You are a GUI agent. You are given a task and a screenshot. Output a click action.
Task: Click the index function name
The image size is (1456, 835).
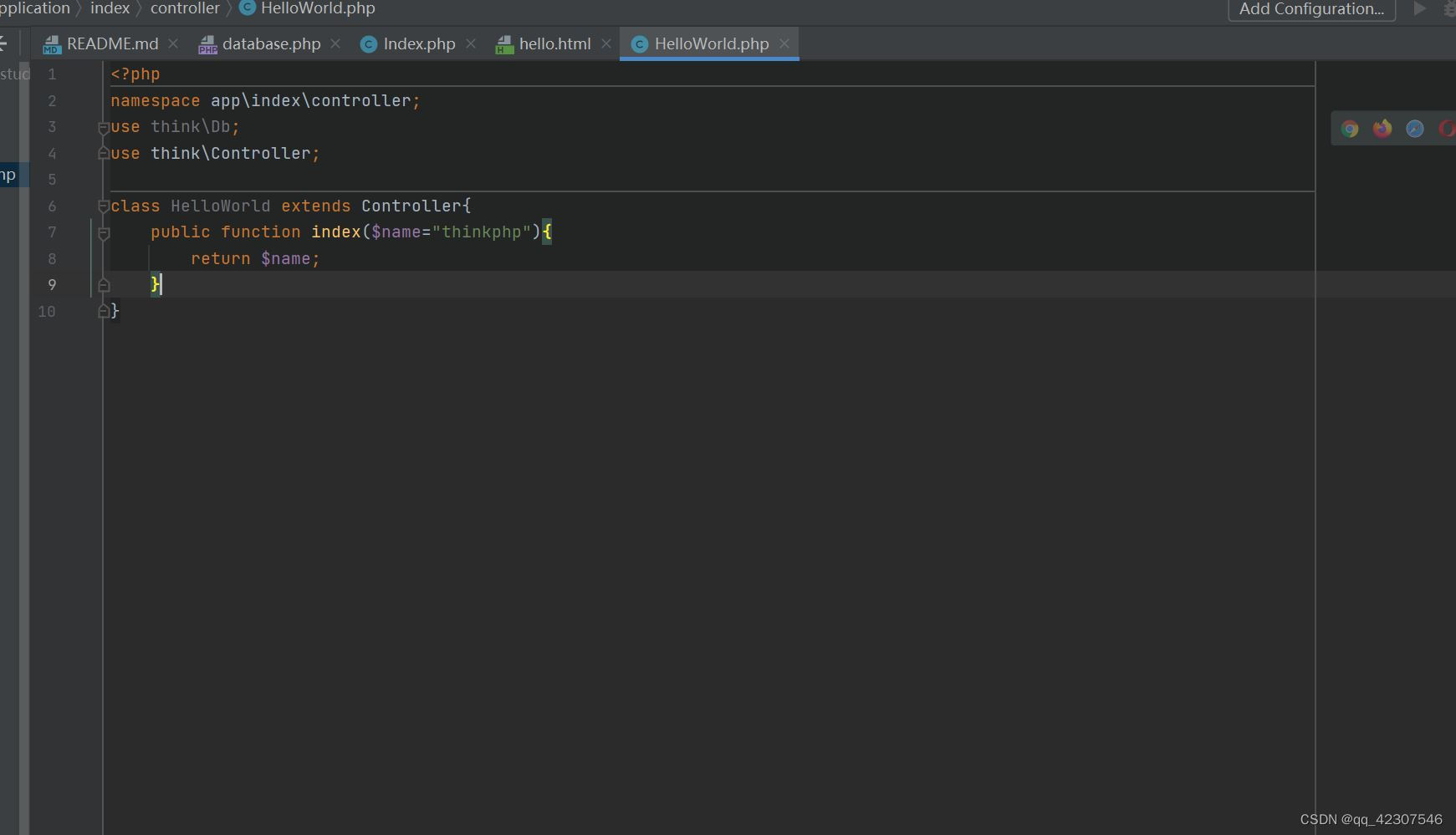pos(336,232)
